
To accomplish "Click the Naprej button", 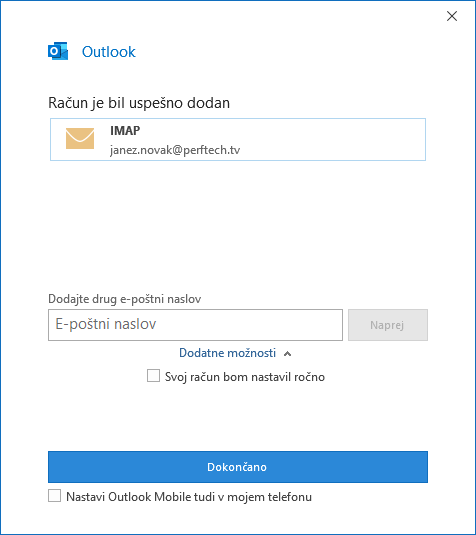I will coord(388,325).
